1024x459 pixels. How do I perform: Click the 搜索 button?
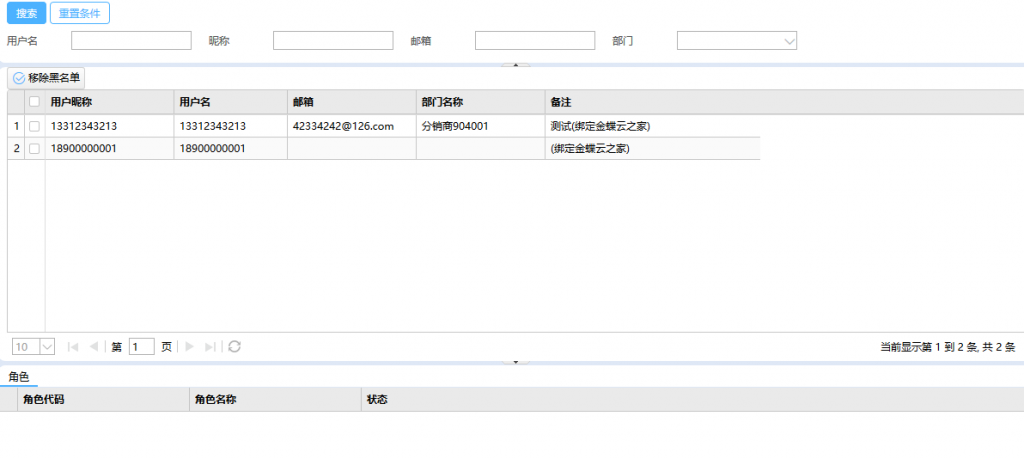[26, 13]
